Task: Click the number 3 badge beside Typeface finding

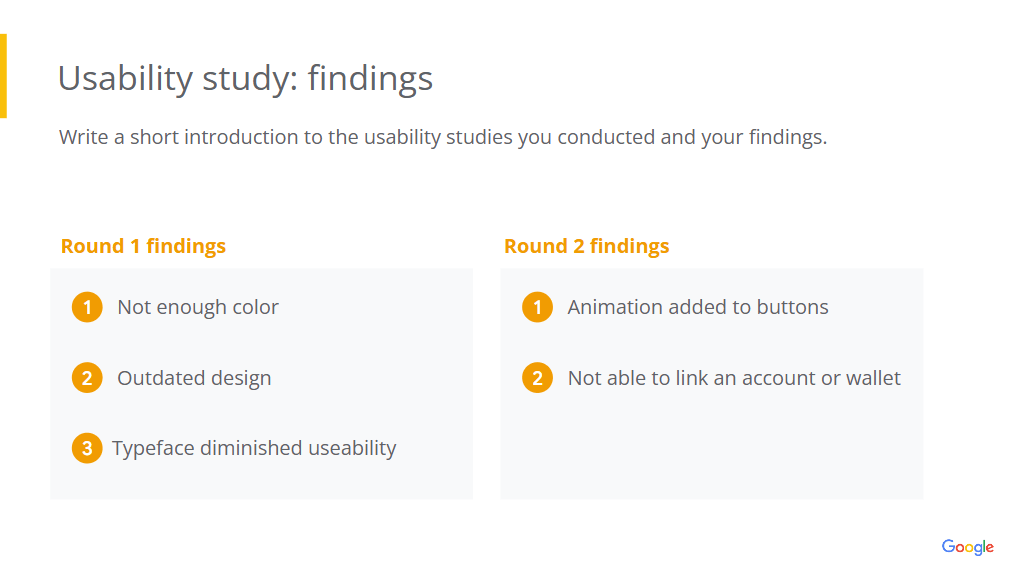Action: point(87,448)
